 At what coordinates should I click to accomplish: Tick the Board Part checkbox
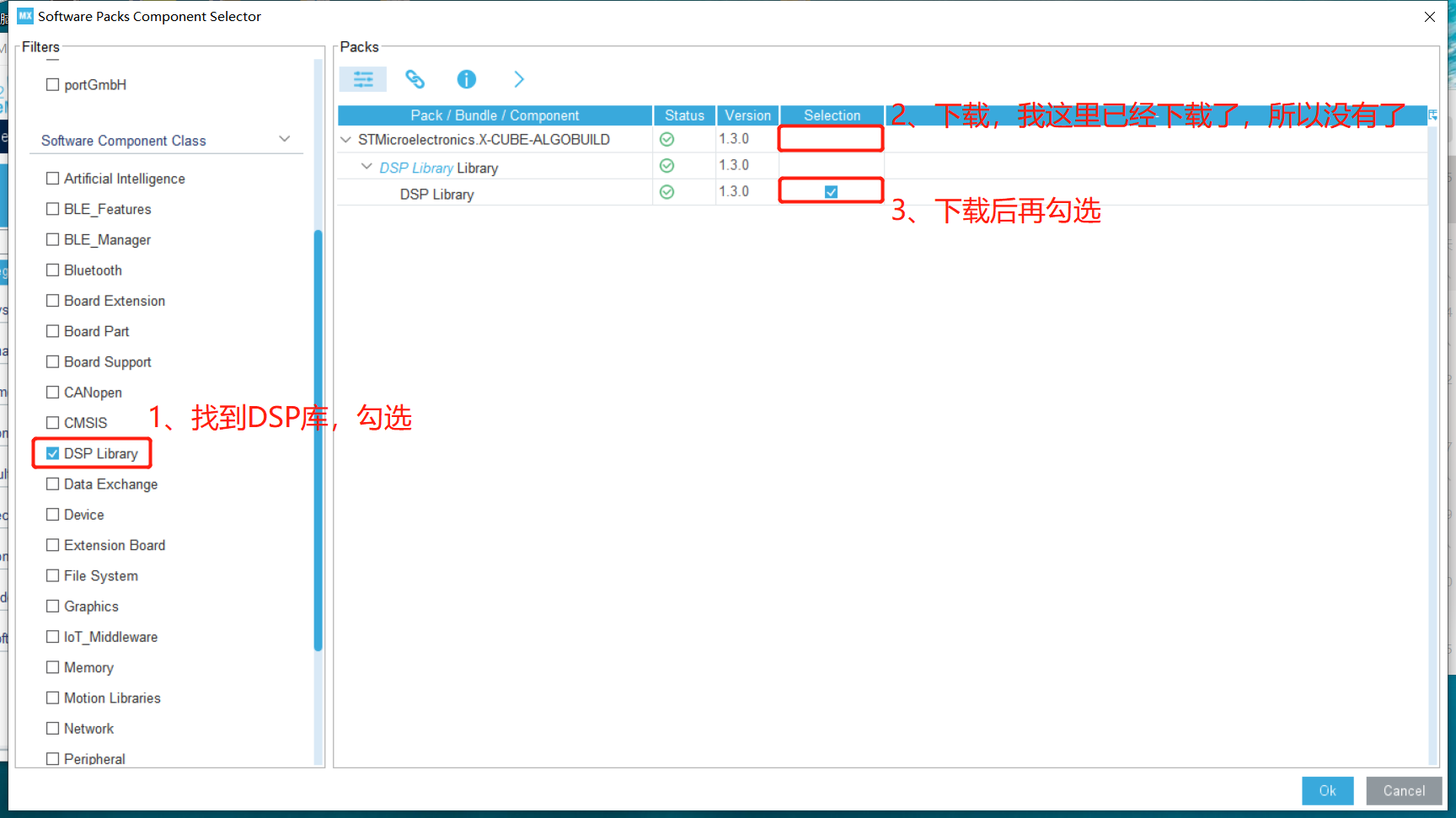click(53, 330)
